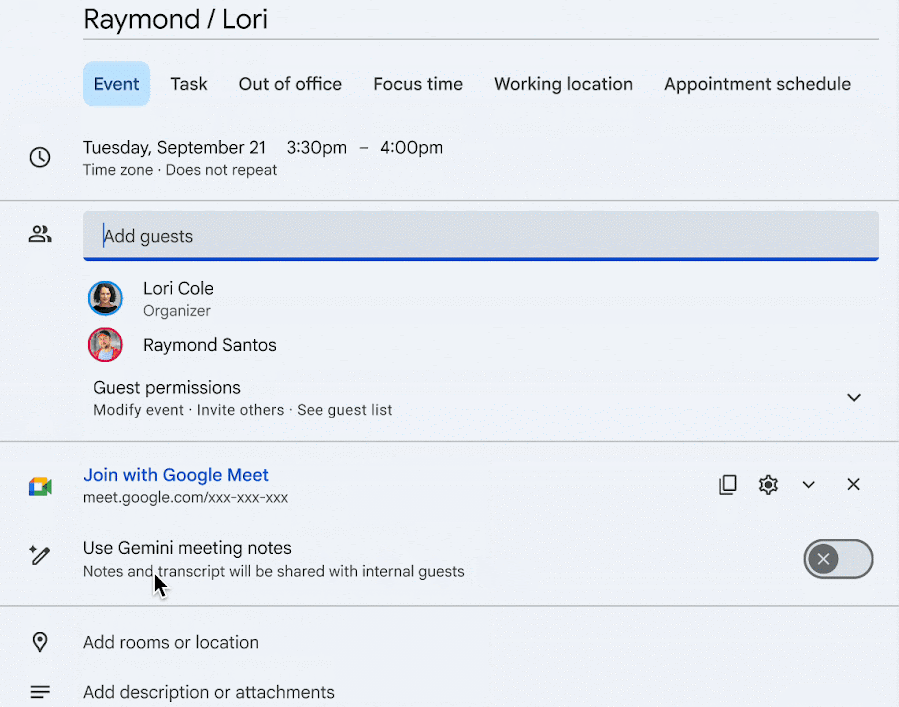The height and width of the screenshot is (707, 899).
Task: Click the Google Meet logo icon
Action: pos(40,487)
